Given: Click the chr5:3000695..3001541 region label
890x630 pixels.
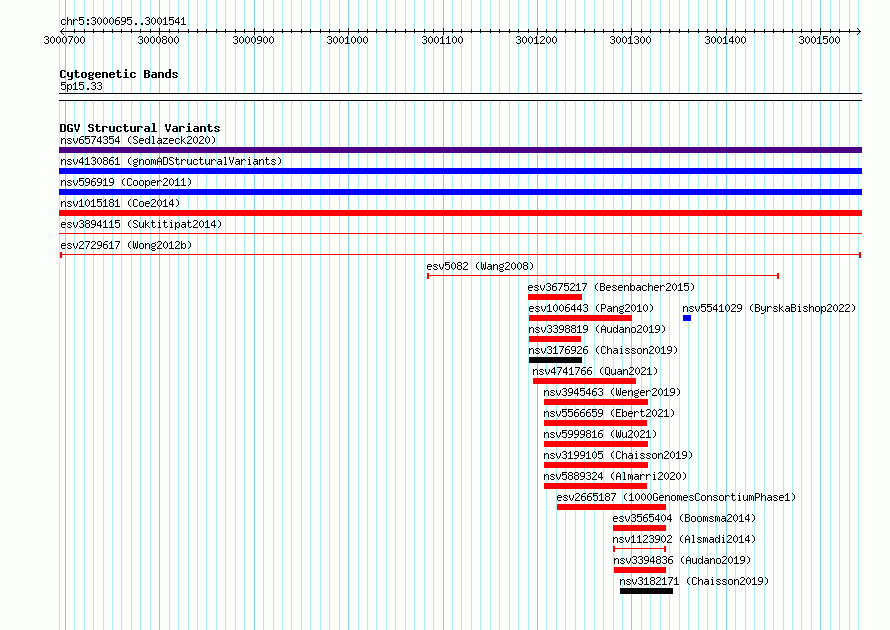Looking at the screenshot, I should [x=123, y=21].
